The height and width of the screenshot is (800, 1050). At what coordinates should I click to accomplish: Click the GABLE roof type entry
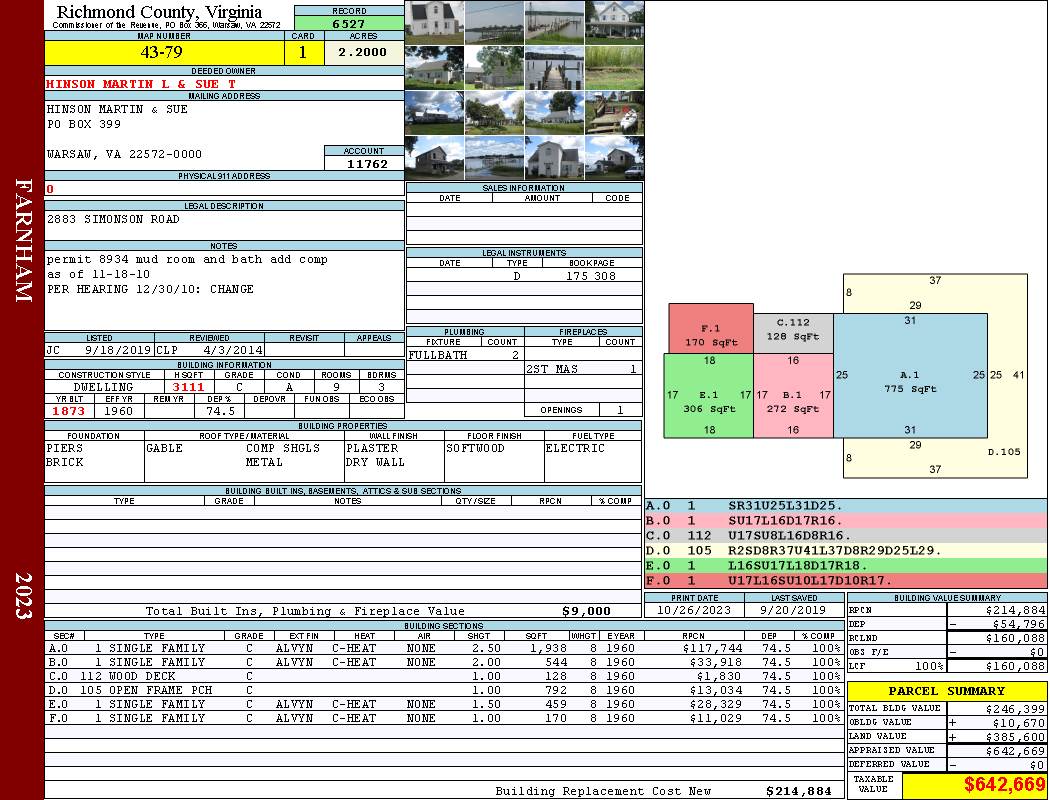coord(164,448)
